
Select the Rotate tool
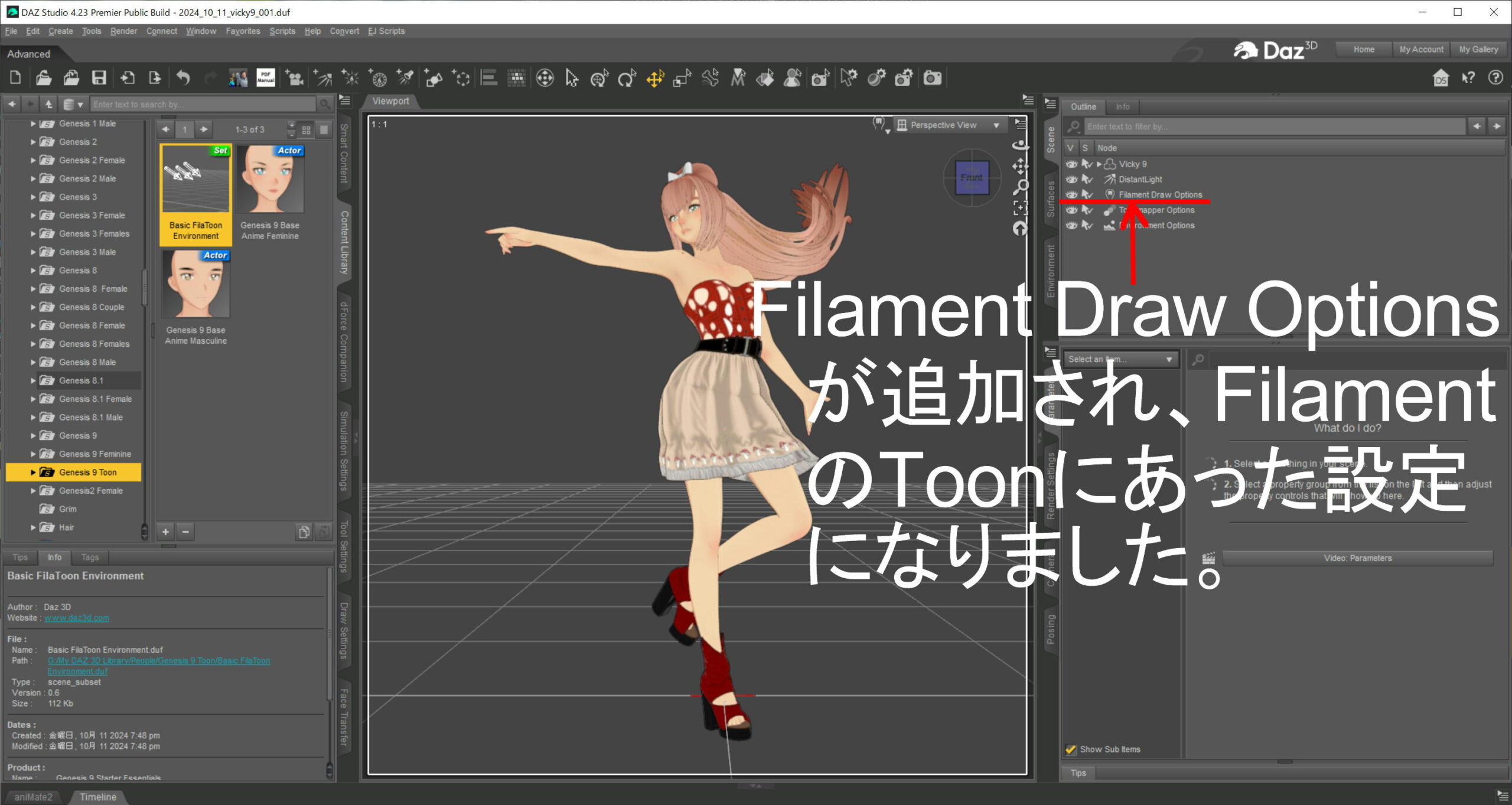(x=627, y=78)
